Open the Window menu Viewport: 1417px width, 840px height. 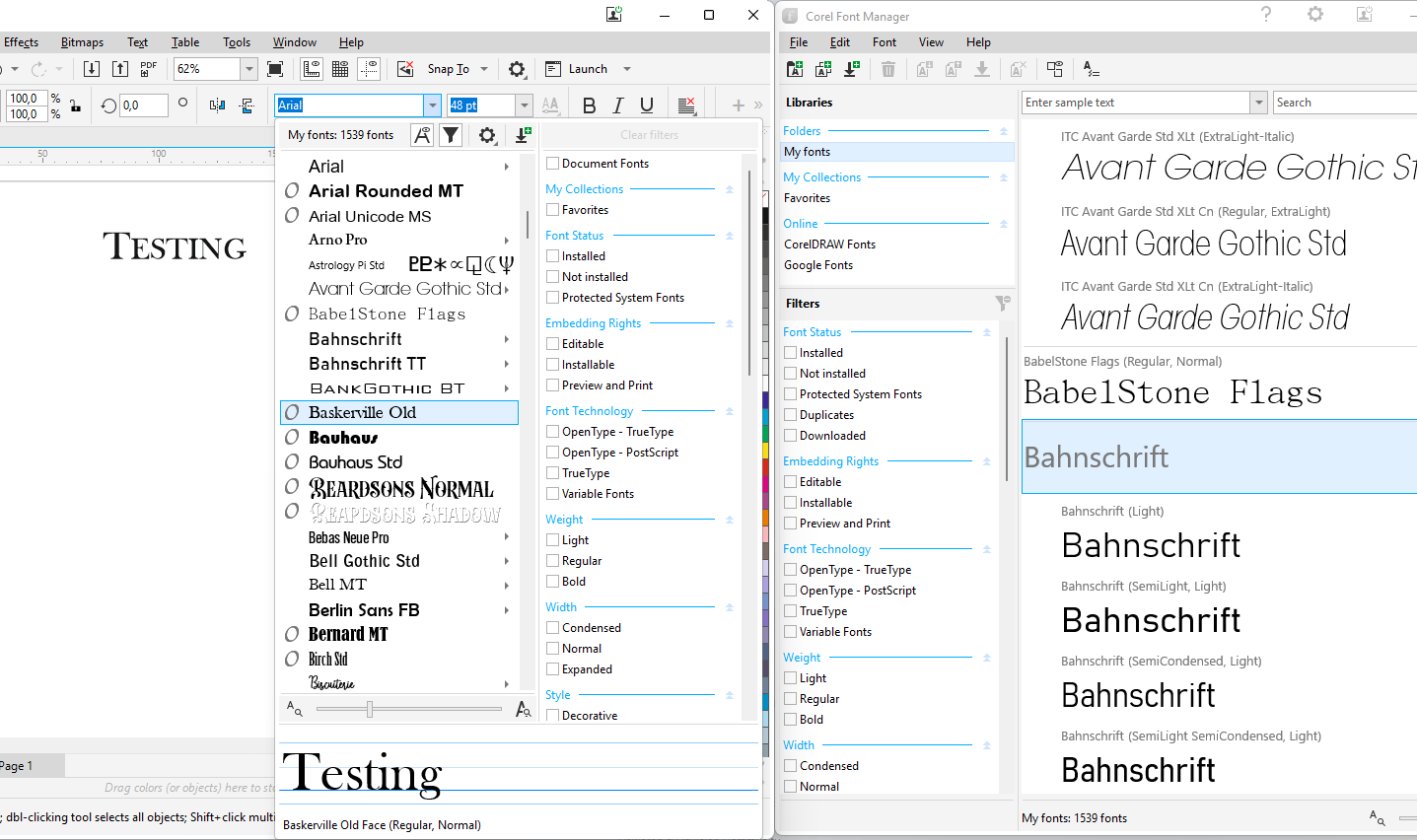pos(295,42)
